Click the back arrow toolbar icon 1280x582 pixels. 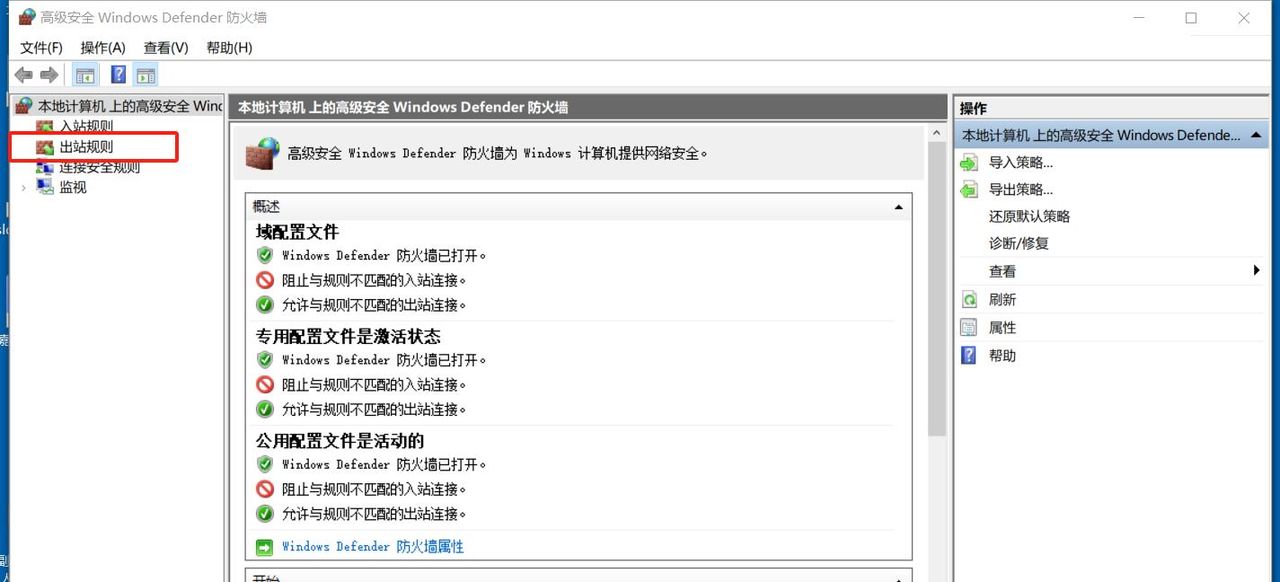point(23,75)
